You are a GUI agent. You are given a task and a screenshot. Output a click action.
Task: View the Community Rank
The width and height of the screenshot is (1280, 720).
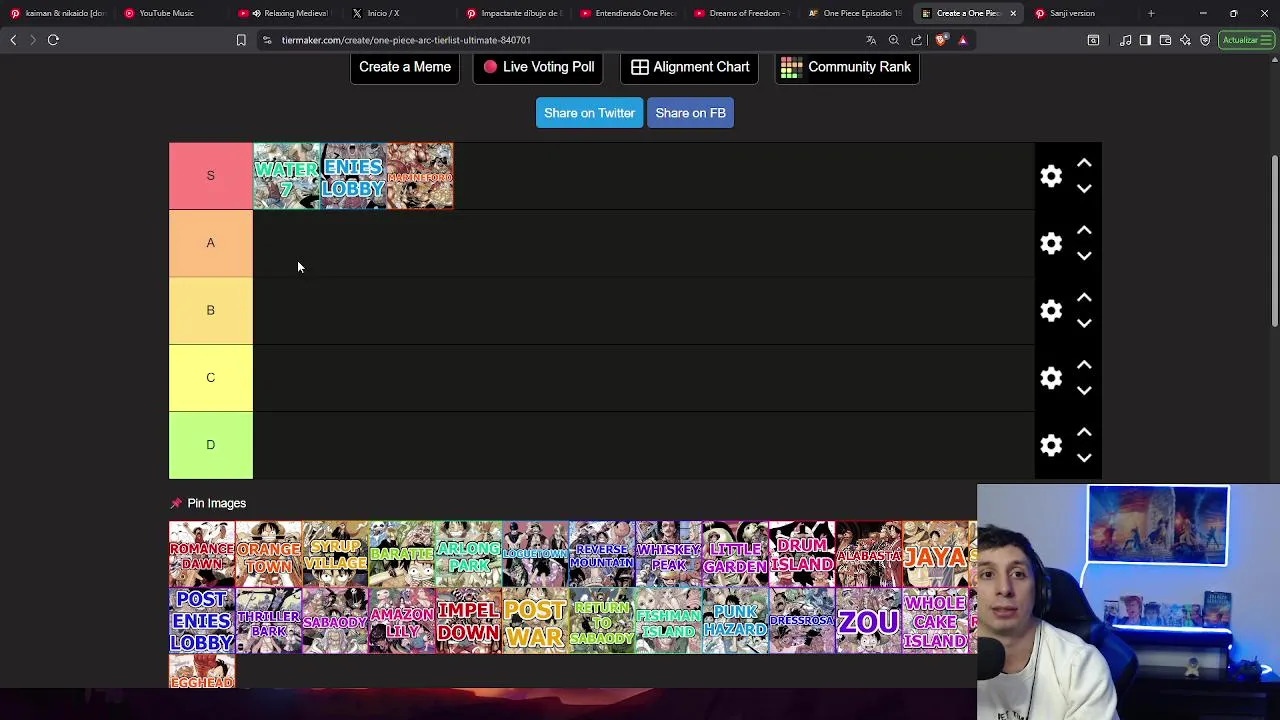click(847, 67)
